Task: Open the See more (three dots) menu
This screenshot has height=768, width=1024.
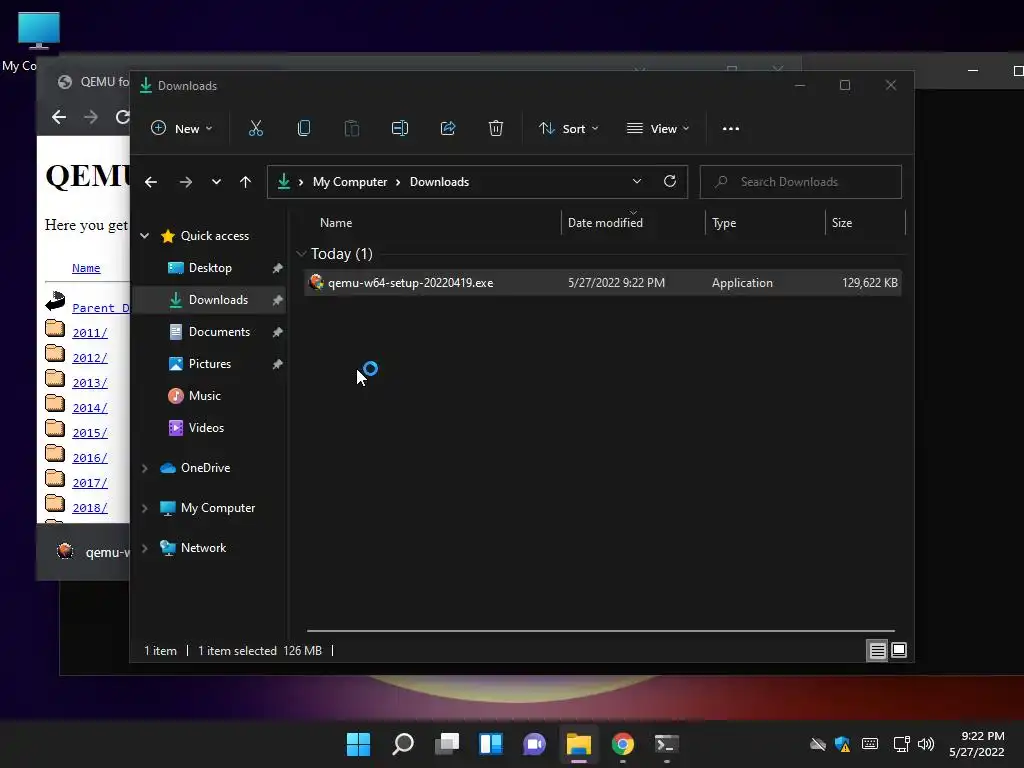Action: 731,129
